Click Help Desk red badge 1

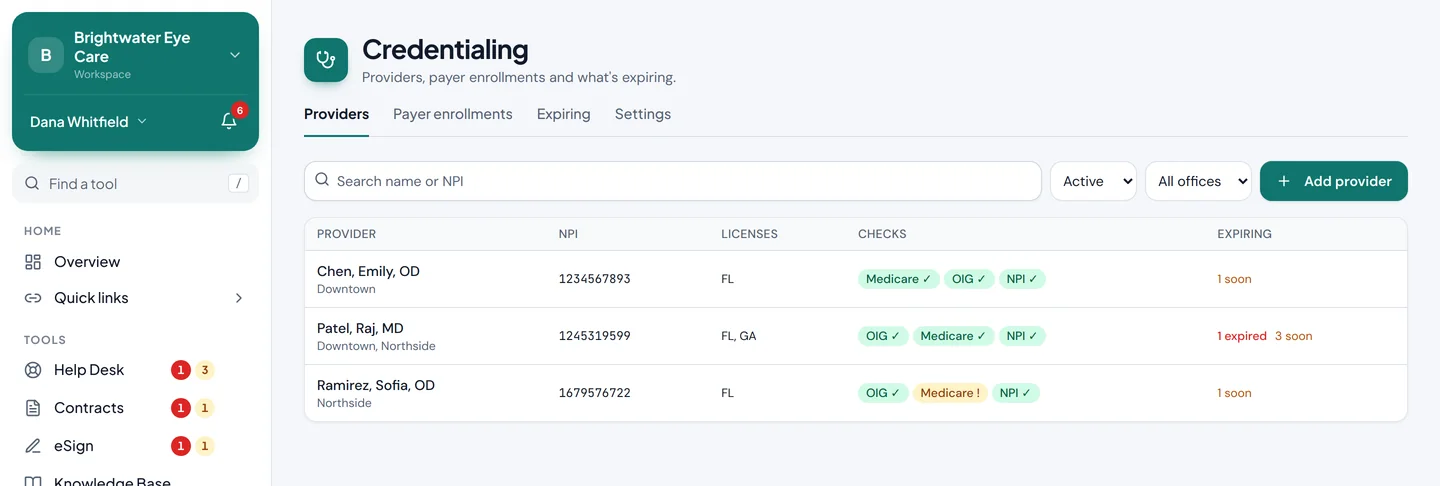pos(180,370)
